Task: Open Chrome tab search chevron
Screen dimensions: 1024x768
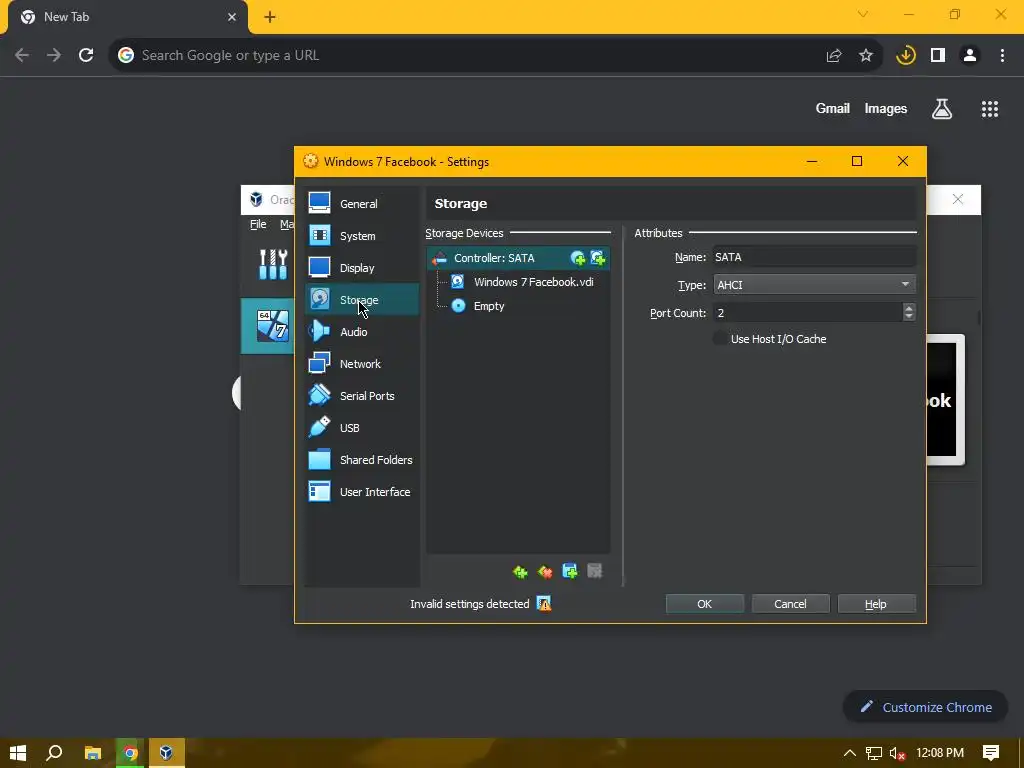Action: pyautogui.click(x=863, y=14)
